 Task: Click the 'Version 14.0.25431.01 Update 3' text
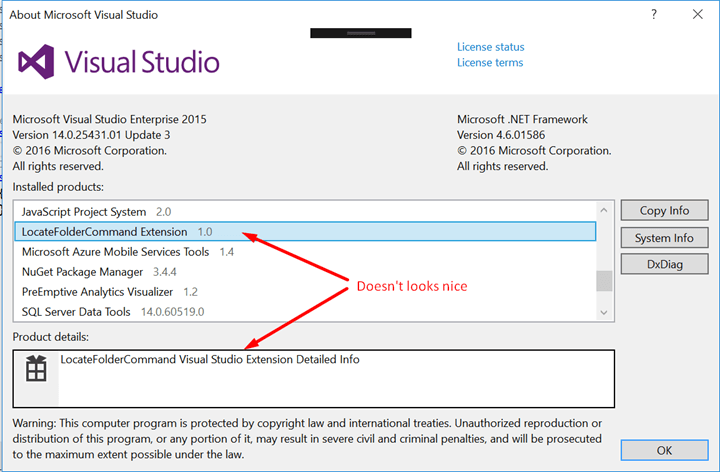pos(91,135)
